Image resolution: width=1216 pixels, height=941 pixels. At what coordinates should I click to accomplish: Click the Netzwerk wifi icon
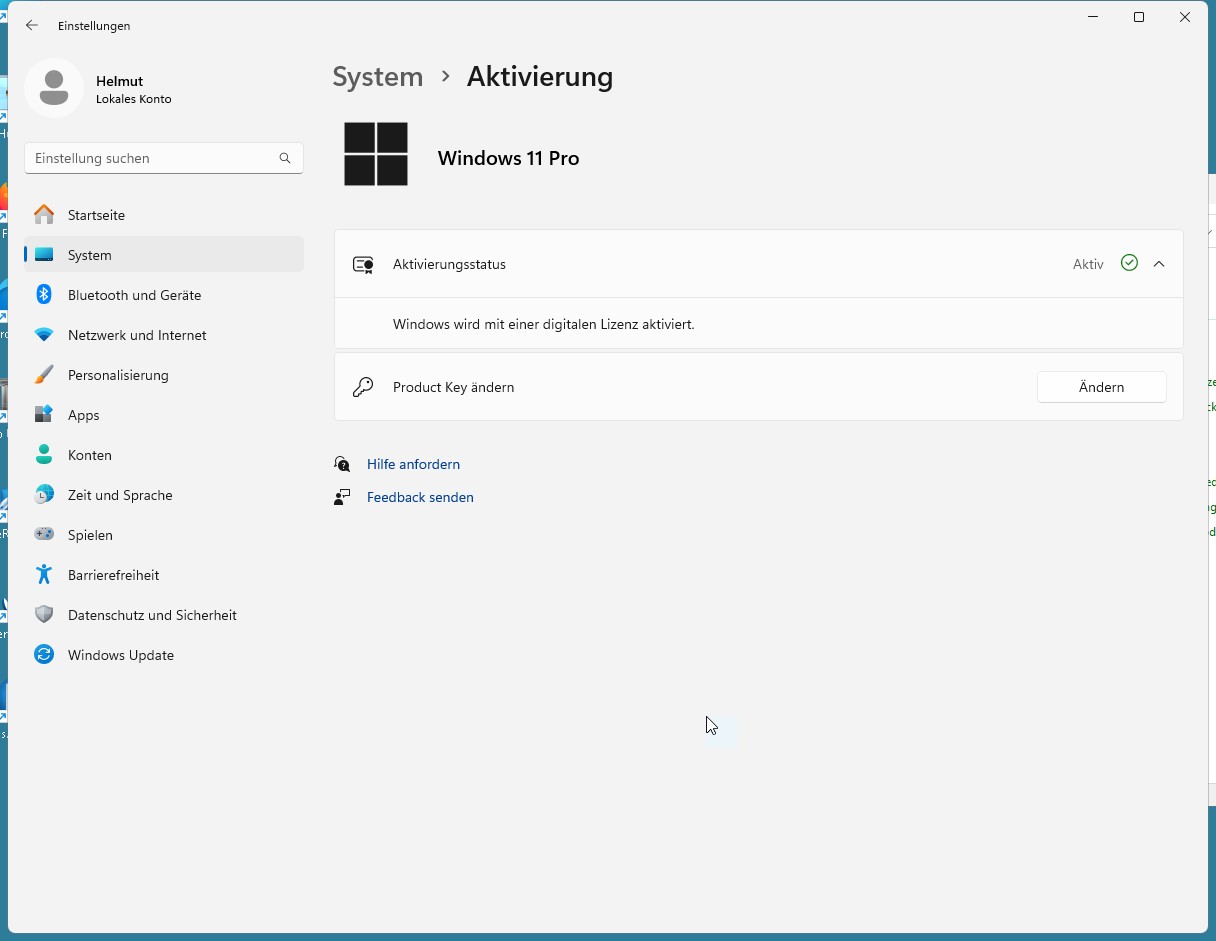pos(44,335)
